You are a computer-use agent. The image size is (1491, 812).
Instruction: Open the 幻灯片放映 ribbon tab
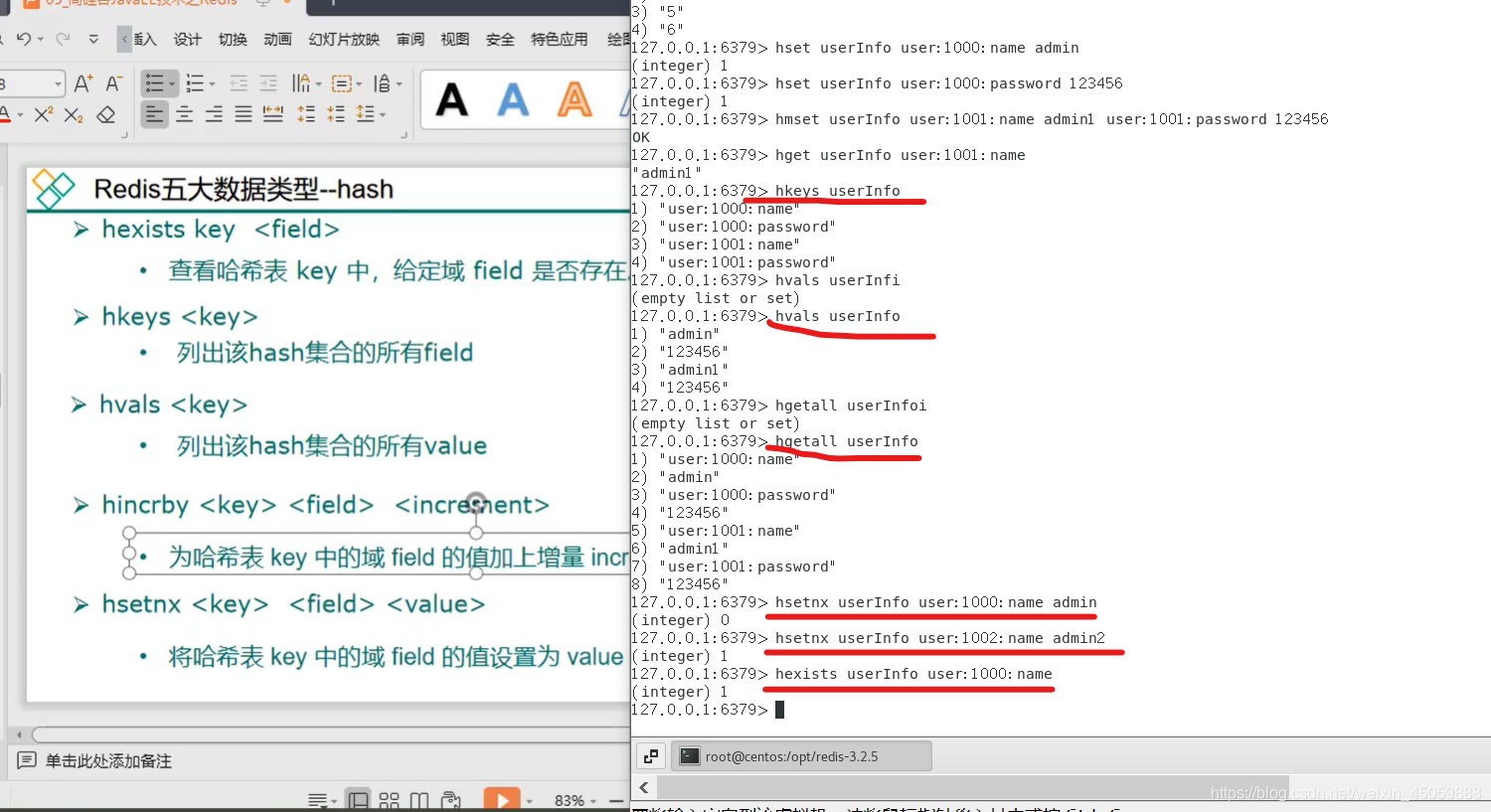344,39
